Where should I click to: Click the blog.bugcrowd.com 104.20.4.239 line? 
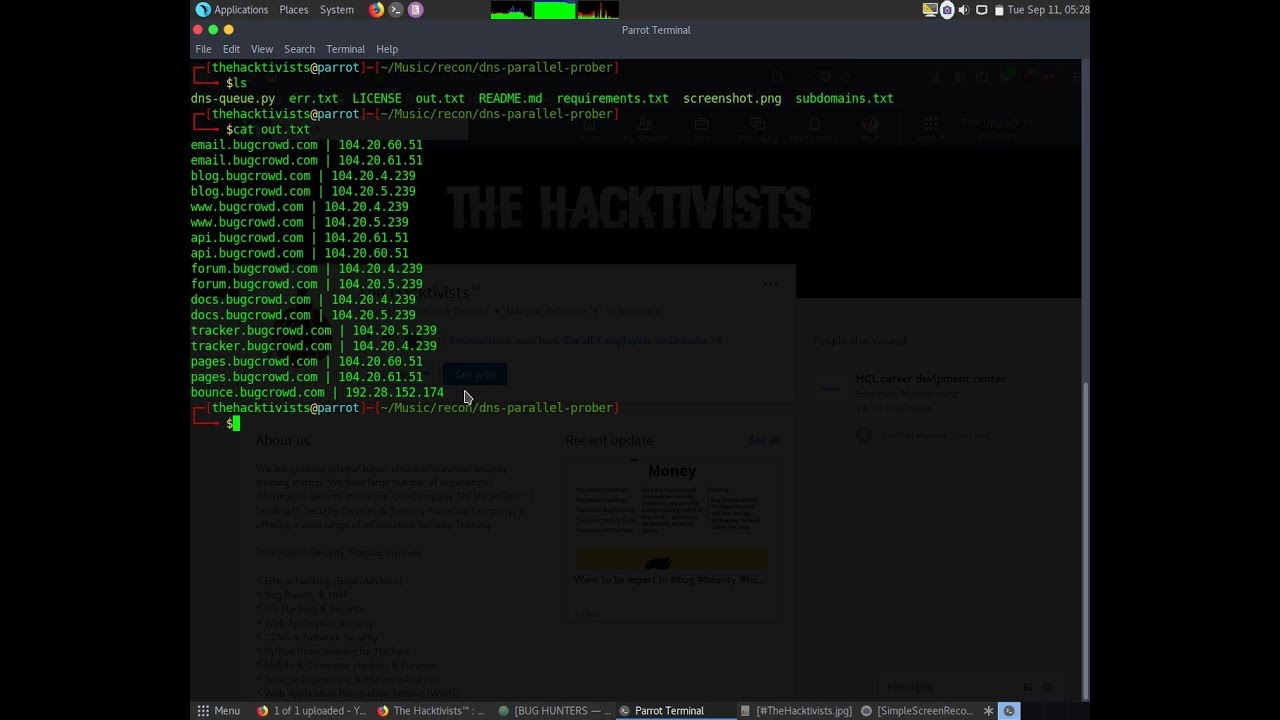tap(303, 176)
